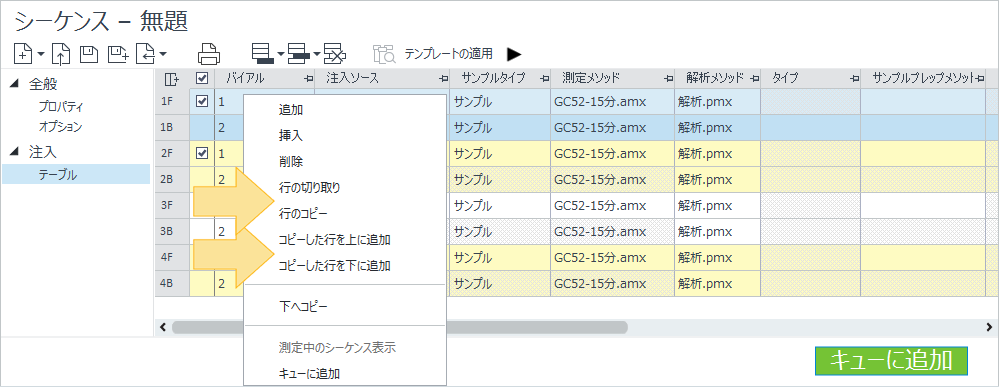Click the delete row toolbar icon
The image size is (999, 387).
point(334,54)
